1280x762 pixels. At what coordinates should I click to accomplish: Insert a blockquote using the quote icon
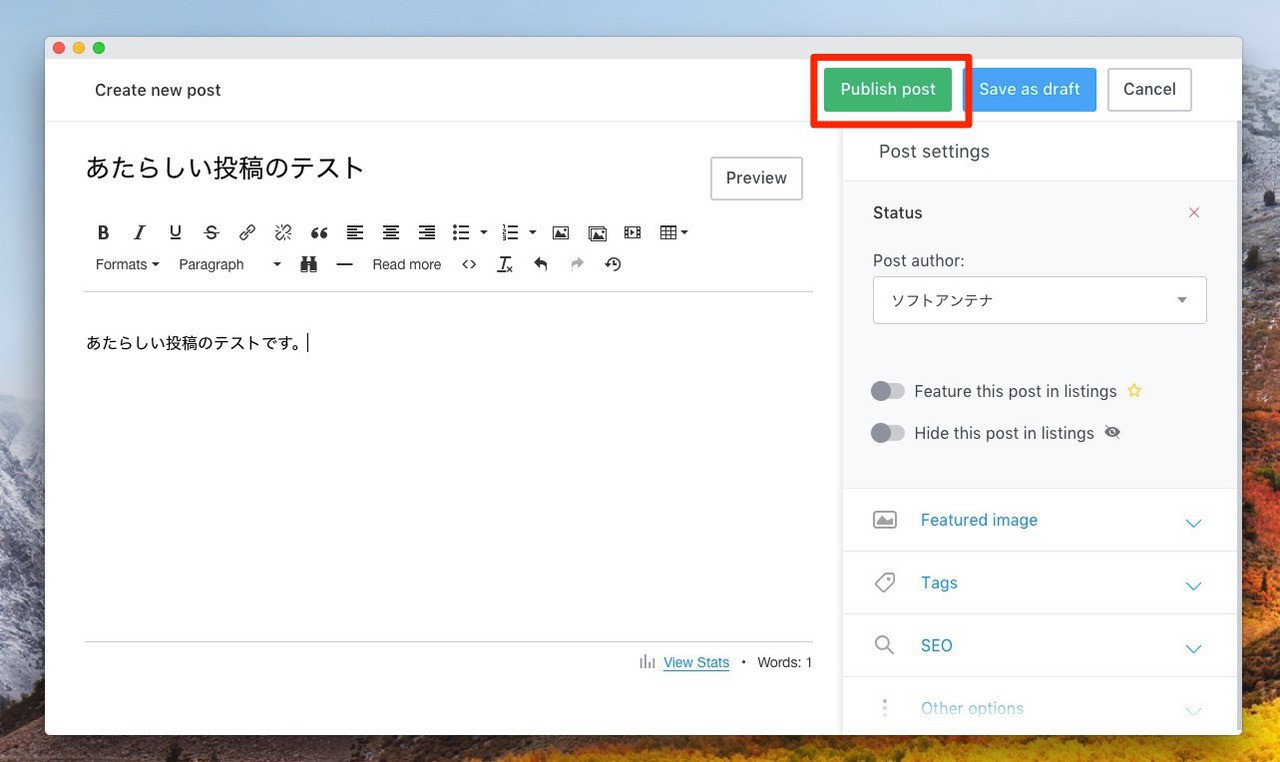tap(319, 233)
